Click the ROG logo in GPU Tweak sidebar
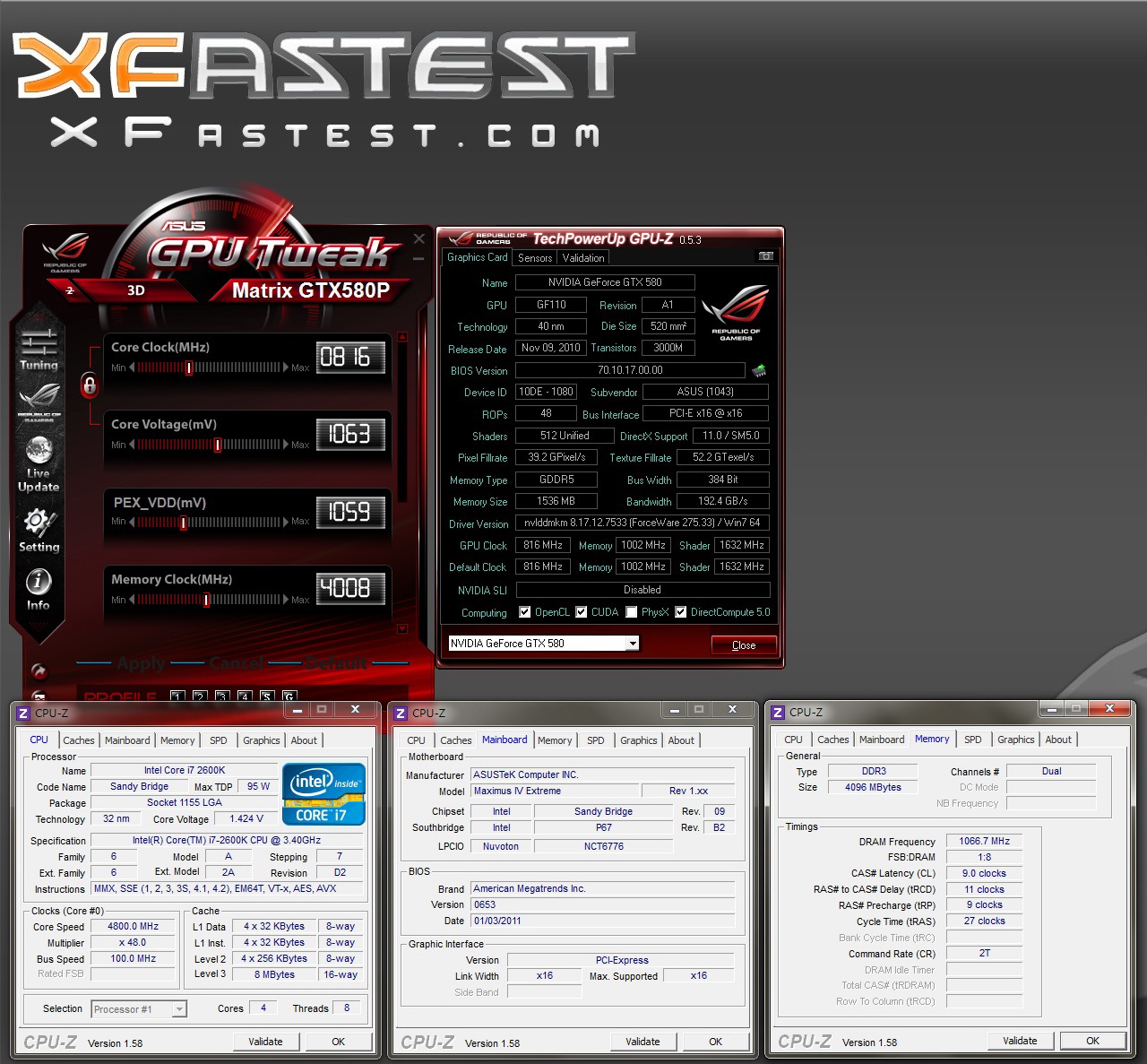 39,400
